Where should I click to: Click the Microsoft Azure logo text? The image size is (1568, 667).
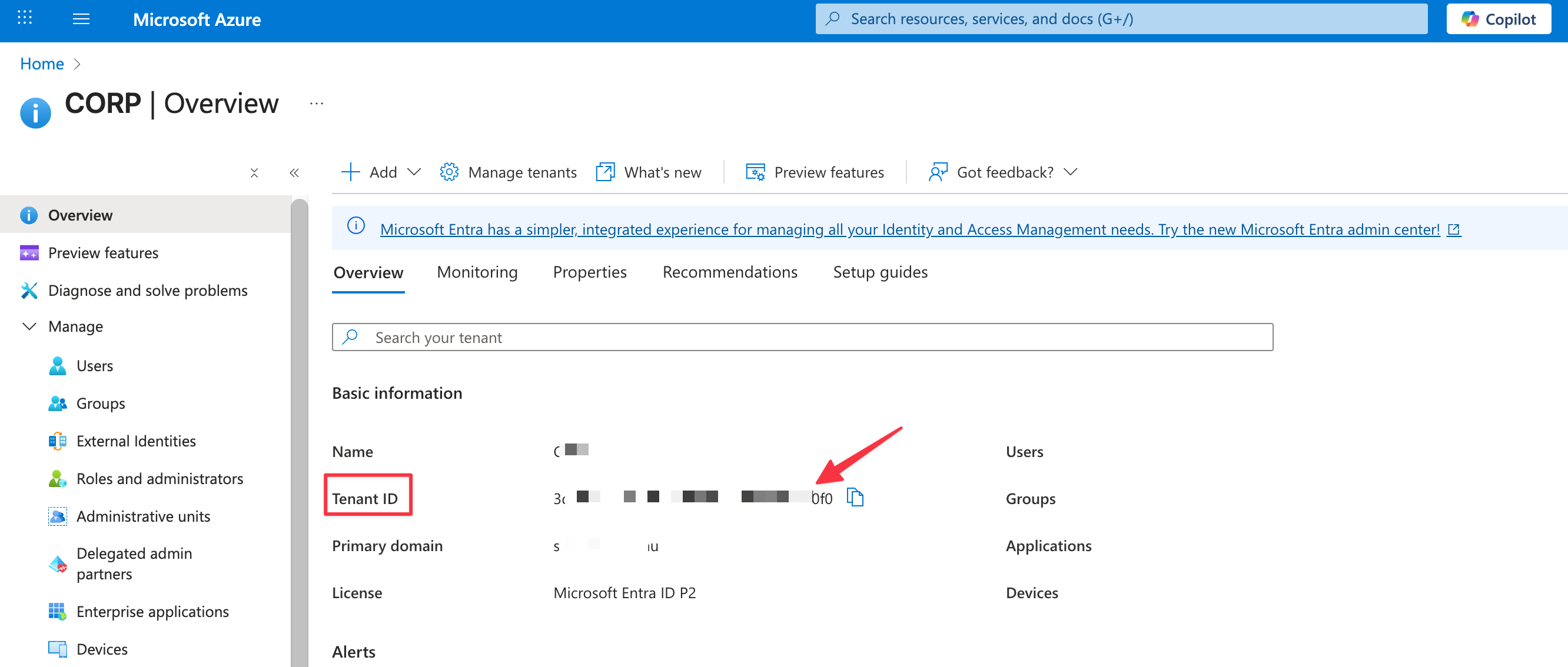pos(197,19)
